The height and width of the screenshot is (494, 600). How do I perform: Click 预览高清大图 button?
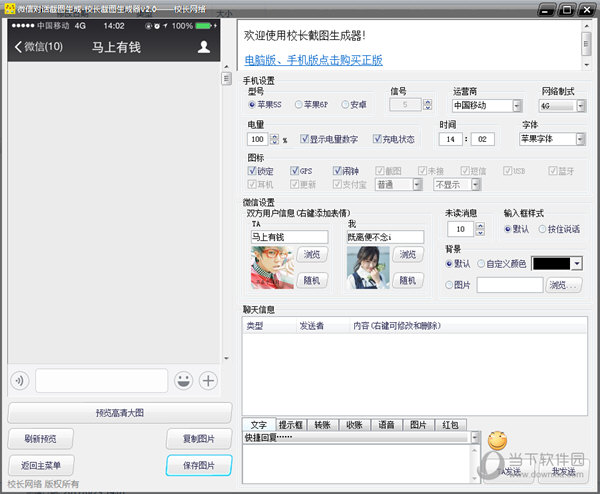point(120,413)
